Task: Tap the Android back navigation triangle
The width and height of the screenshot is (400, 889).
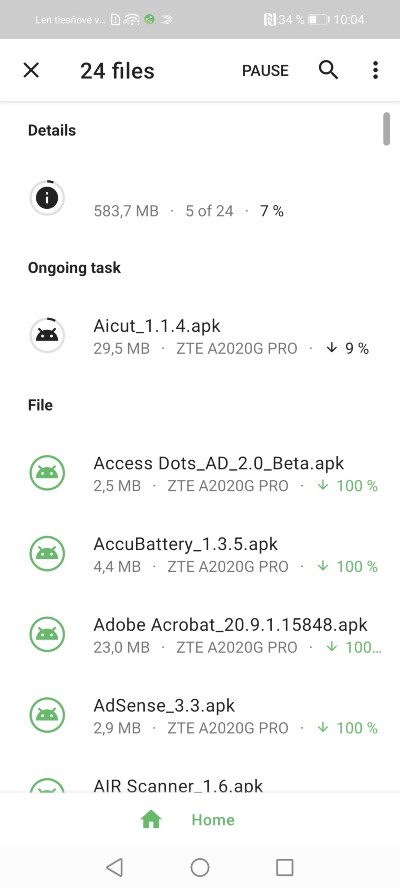Action: pos(114,867)
